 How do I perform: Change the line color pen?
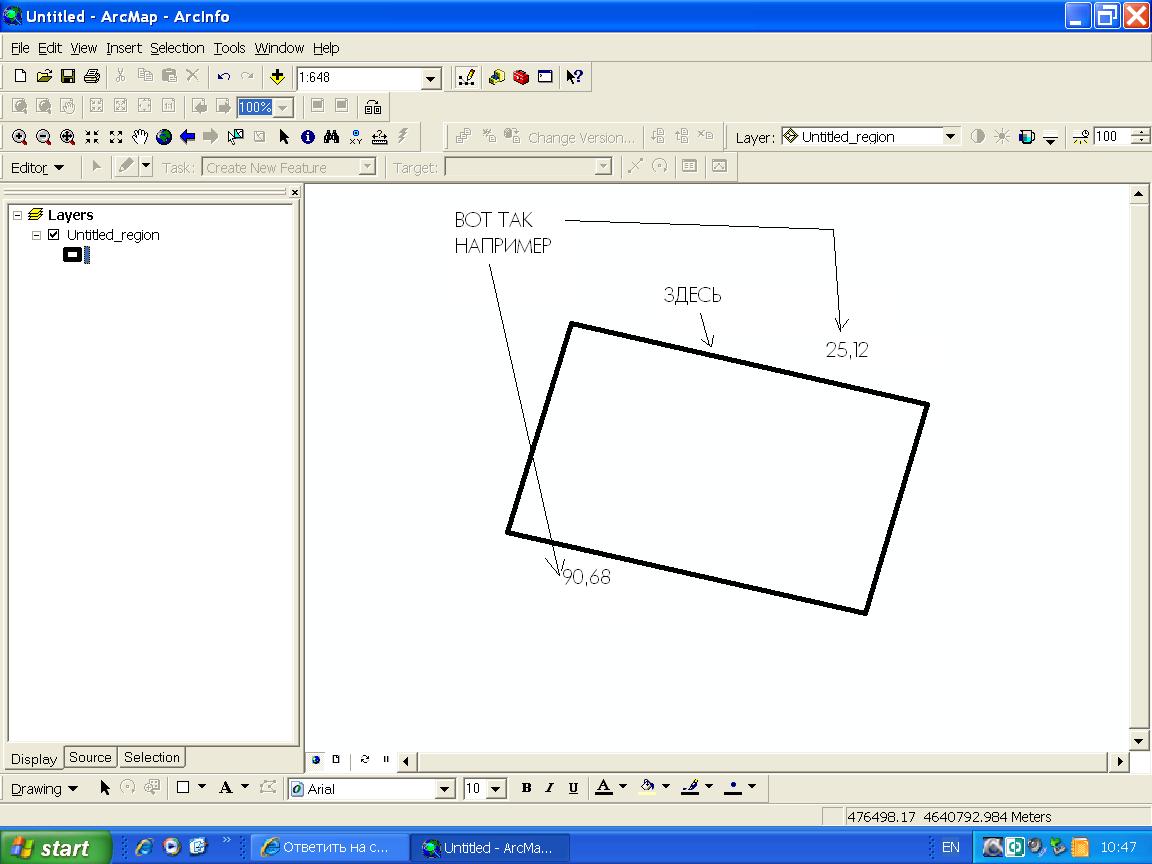coord(690,788)
